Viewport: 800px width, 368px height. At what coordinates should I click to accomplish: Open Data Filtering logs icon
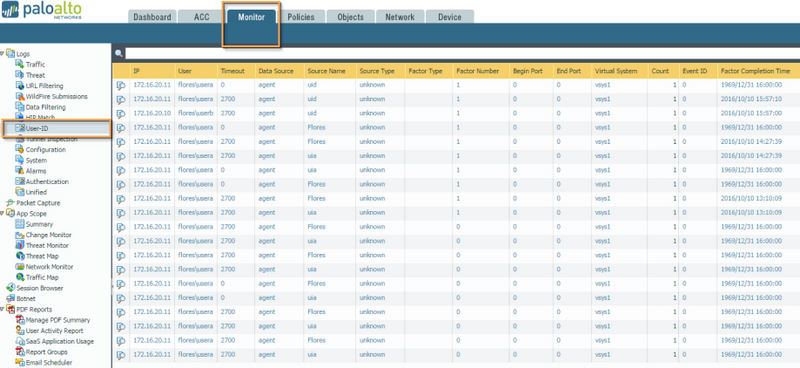pyautogui.click(x=19, y=107)
